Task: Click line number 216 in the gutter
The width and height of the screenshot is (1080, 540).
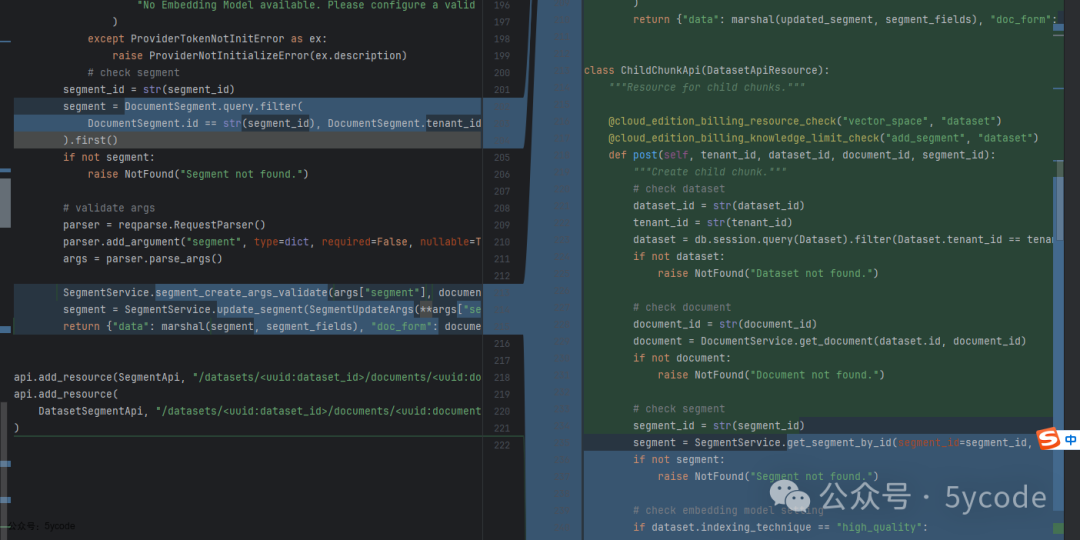Action: pyautogui.click(x=502, y=344)
